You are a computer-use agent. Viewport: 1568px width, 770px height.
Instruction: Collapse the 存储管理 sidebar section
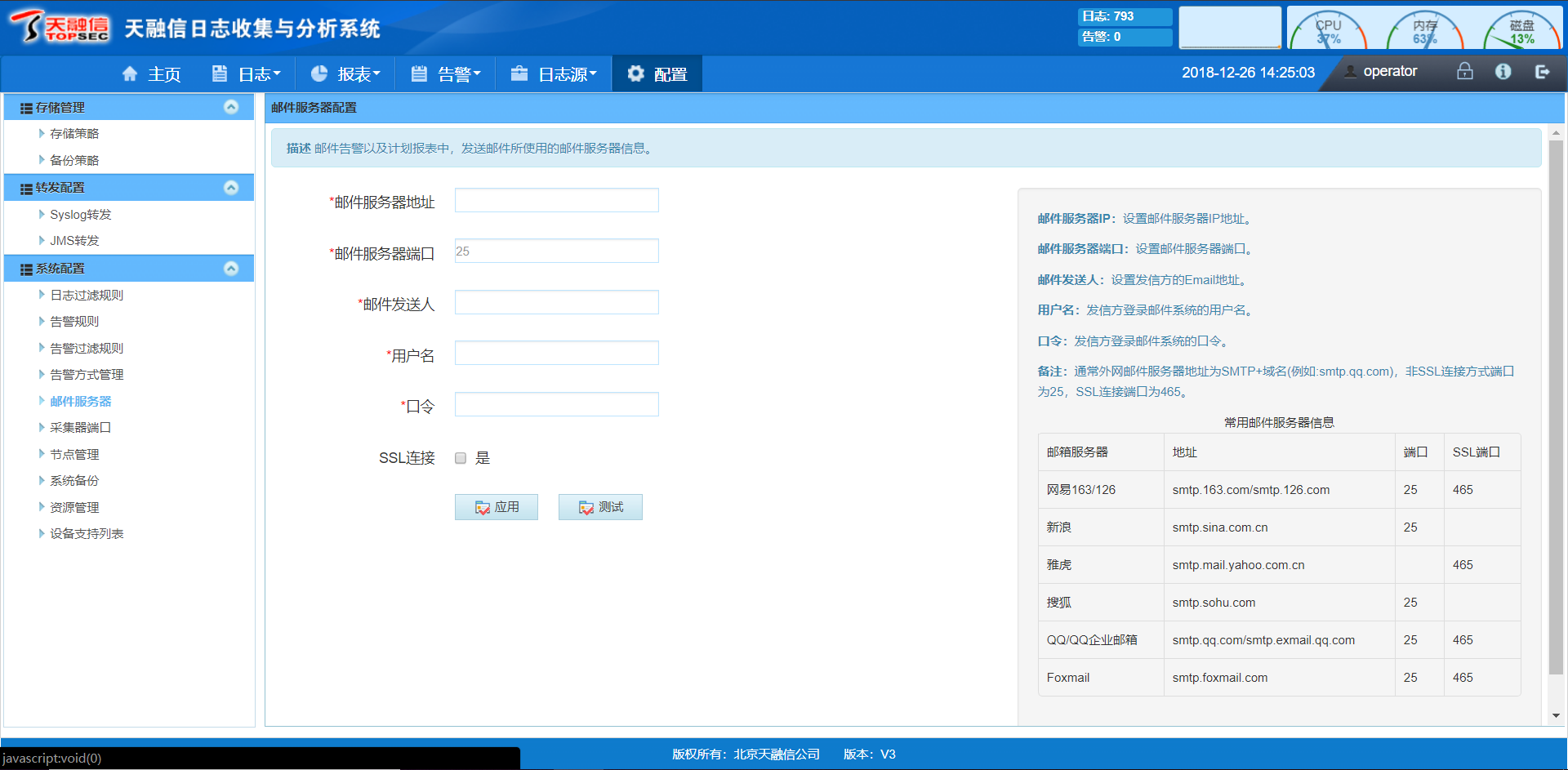(231, 107)
